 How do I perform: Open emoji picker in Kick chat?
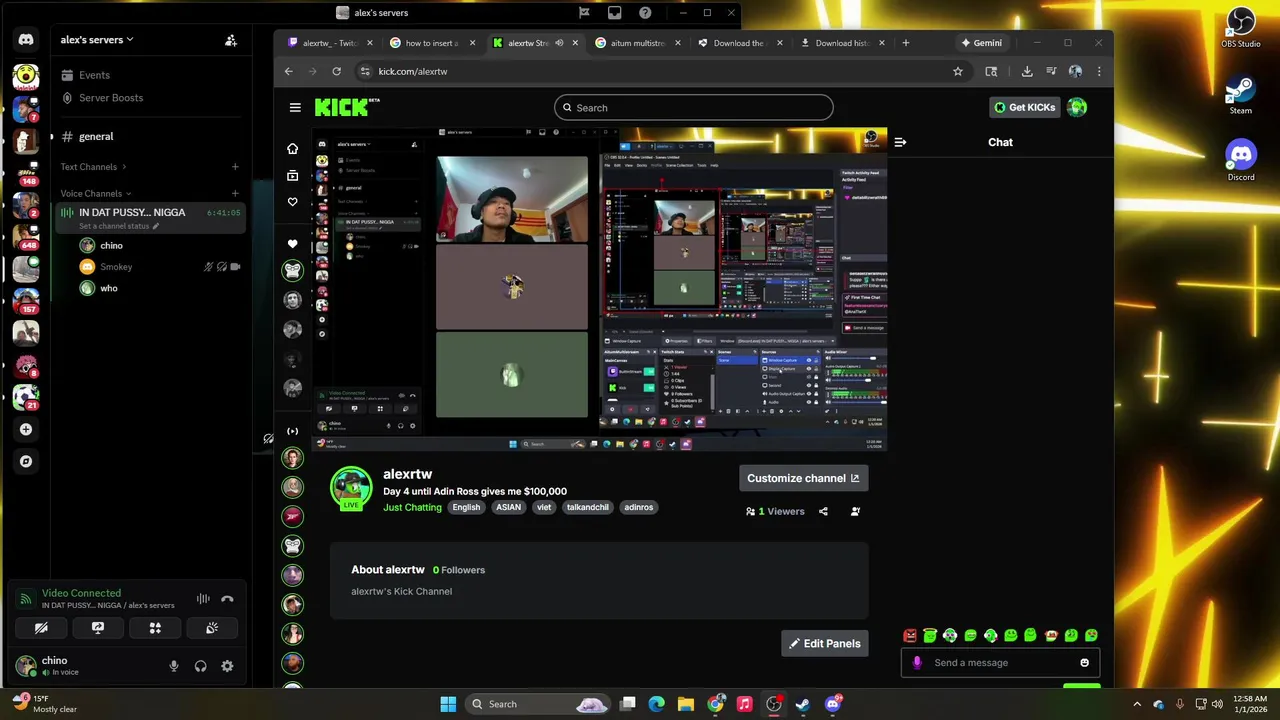(x=1084, y=663)
